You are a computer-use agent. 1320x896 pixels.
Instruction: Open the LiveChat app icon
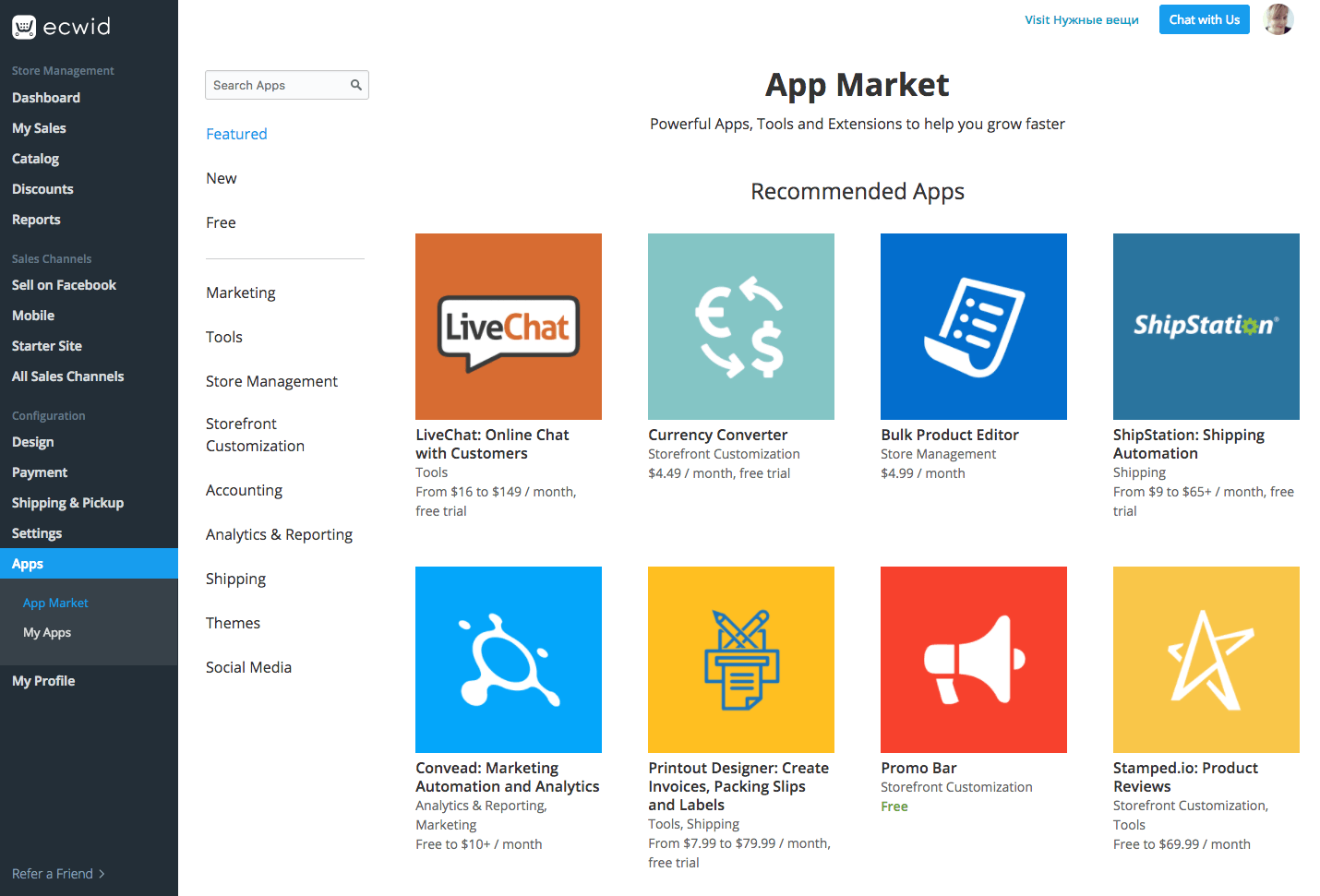pyautogui.click(x=509, y=327)
